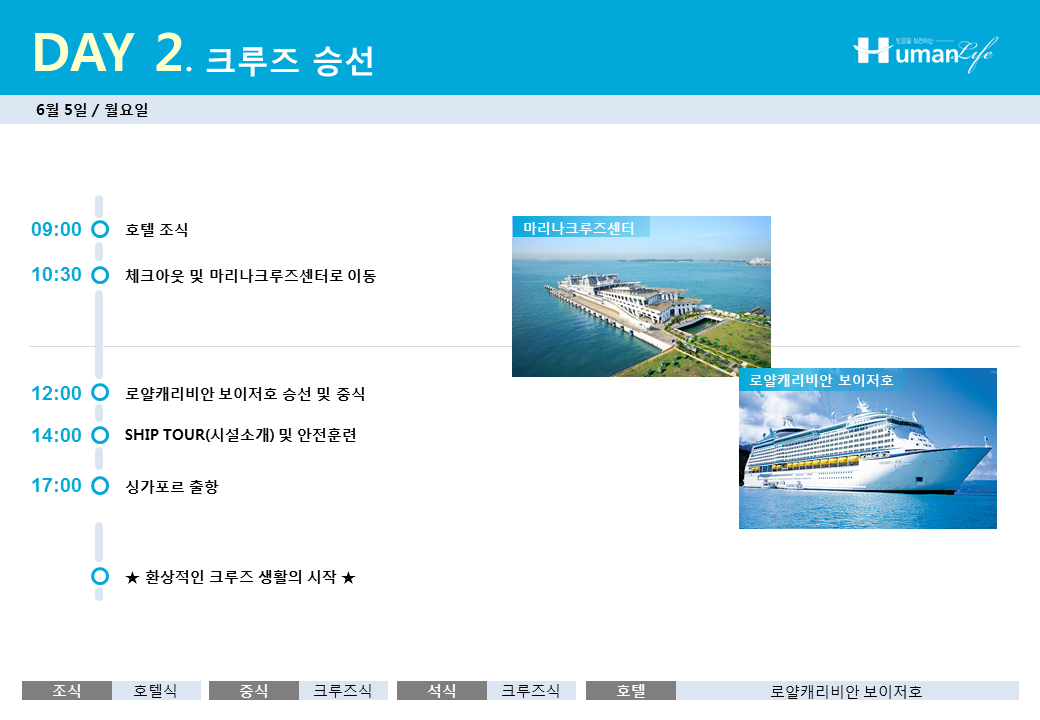The image size is (1040, 720).
Task: Click the 12:00 time label
Action: click(x=56, y=393)
